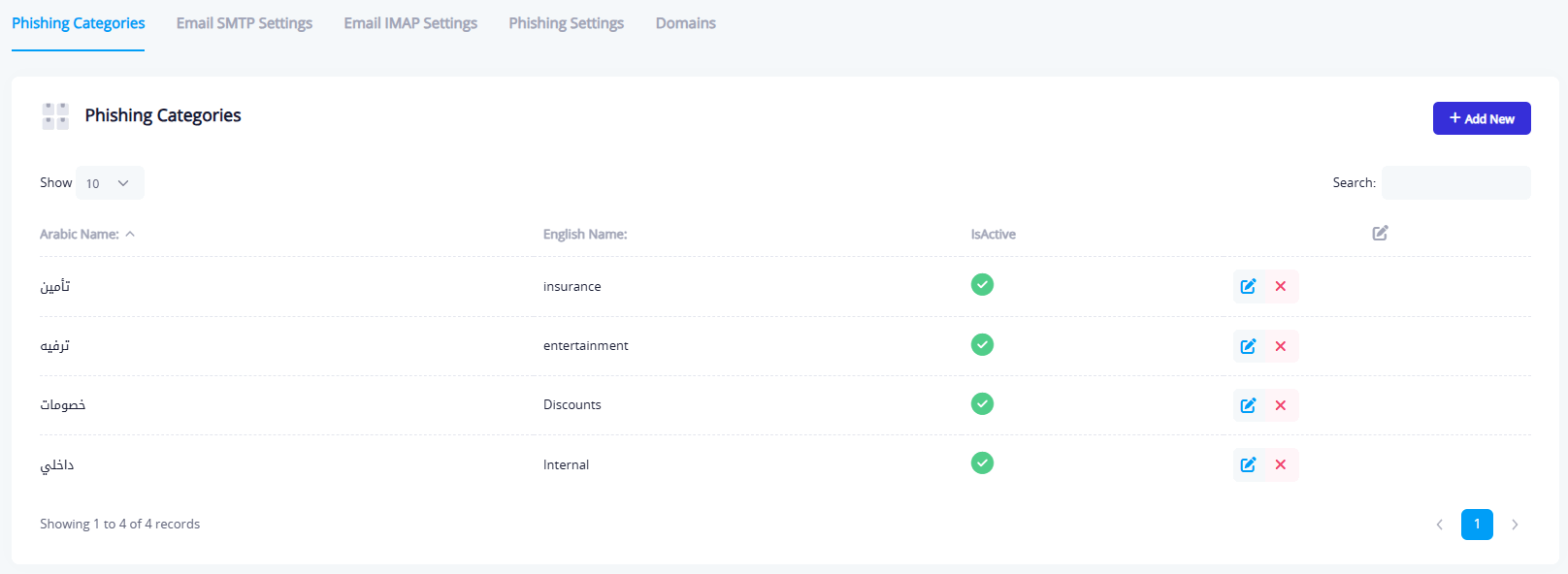Delete the Internal category row
The image size is (1568, 574).
[x=1281, y=464]
